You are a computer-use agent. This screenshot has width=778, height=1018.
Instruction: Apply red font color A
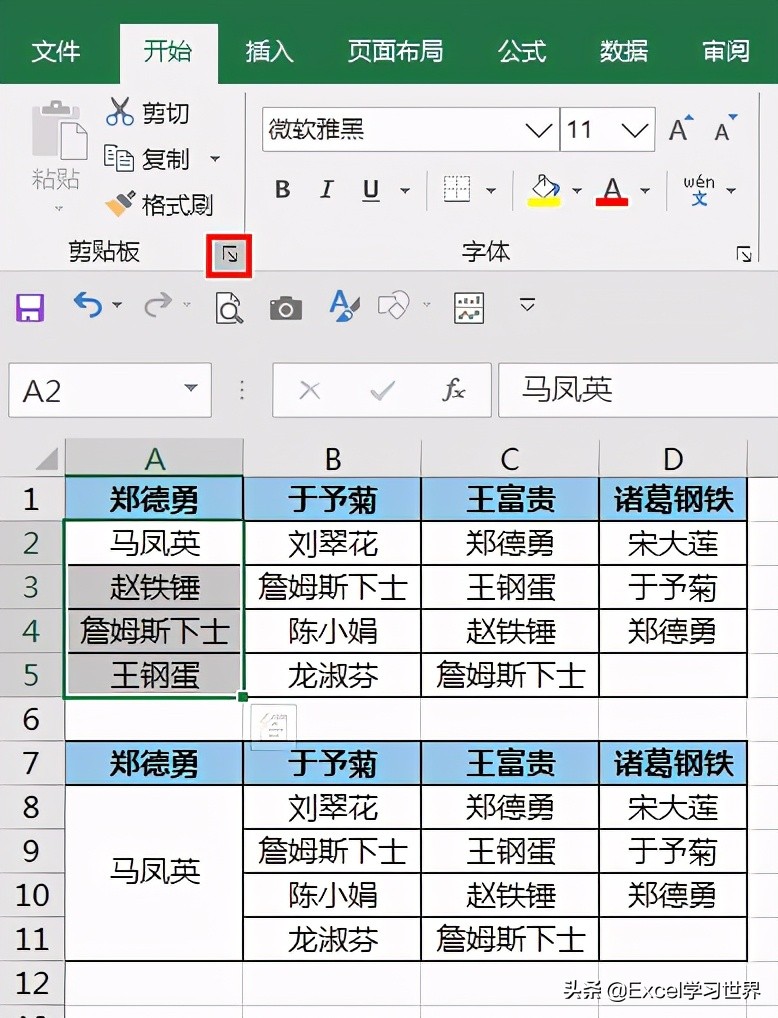[x=612, y=191]
